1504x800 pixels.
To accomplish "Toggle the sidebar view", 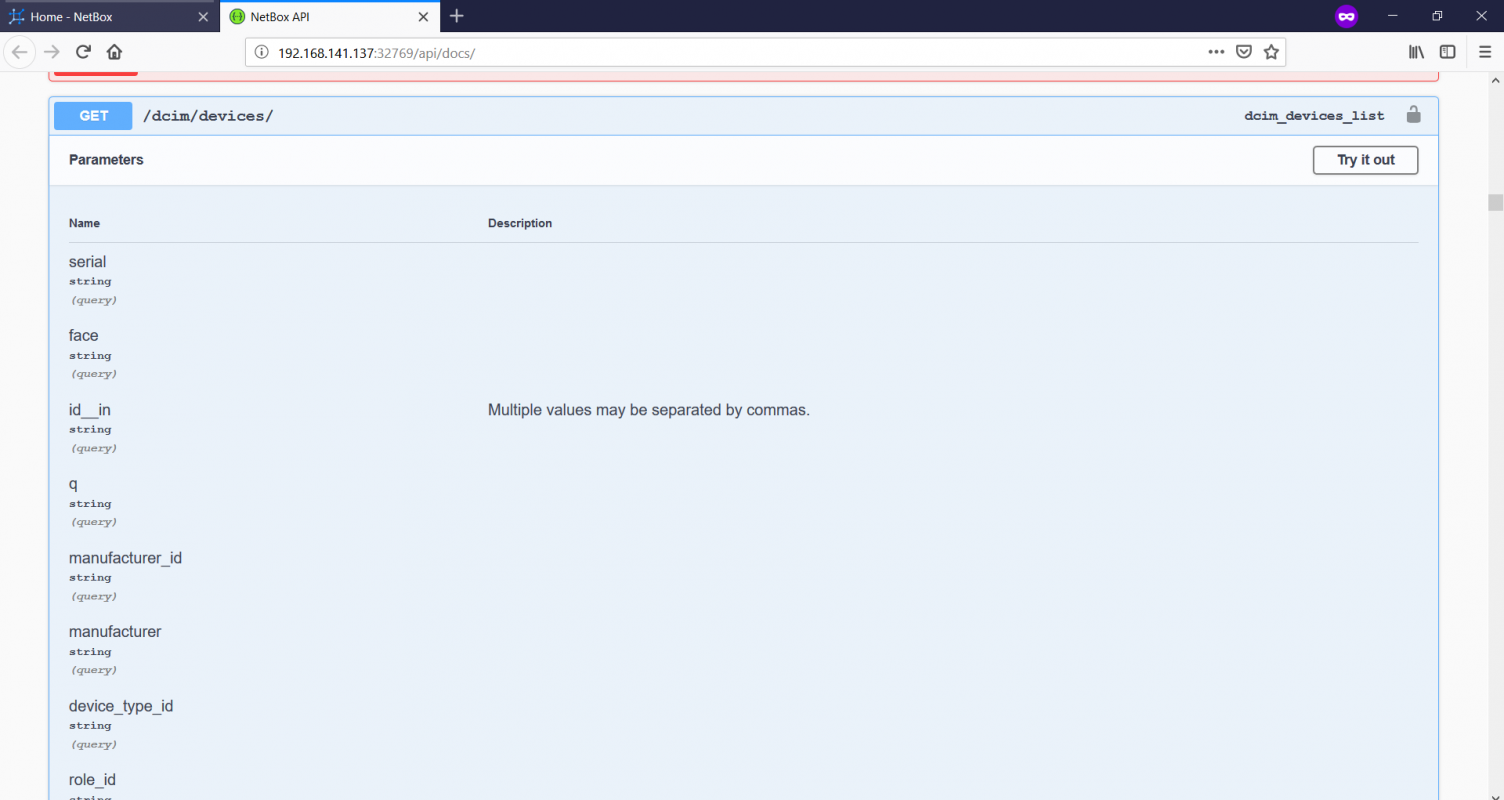I will (1447, 51).
